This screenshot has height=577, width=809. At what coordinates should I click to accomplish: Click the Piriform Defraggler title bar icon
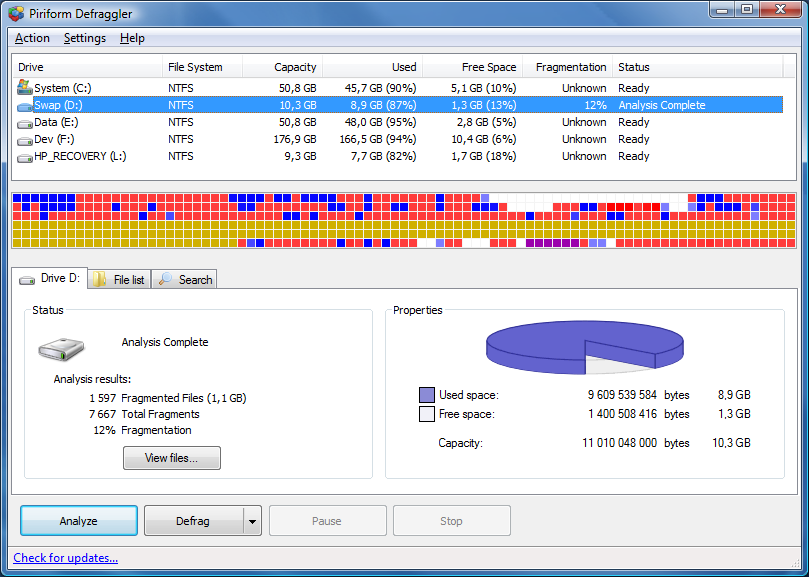tap(17, 14)
